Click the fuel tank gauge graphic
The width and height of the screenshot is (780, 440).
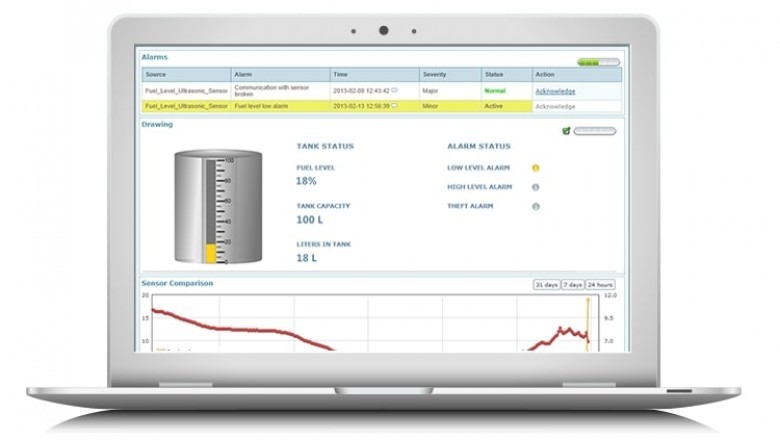coord(218,207)
